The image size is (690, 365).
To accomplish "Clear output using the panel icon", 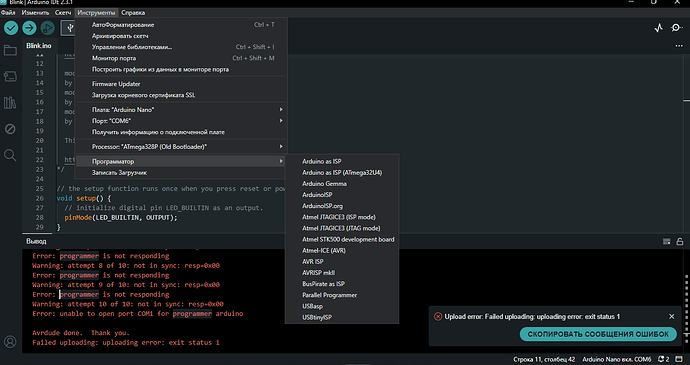I will point(667,241).
